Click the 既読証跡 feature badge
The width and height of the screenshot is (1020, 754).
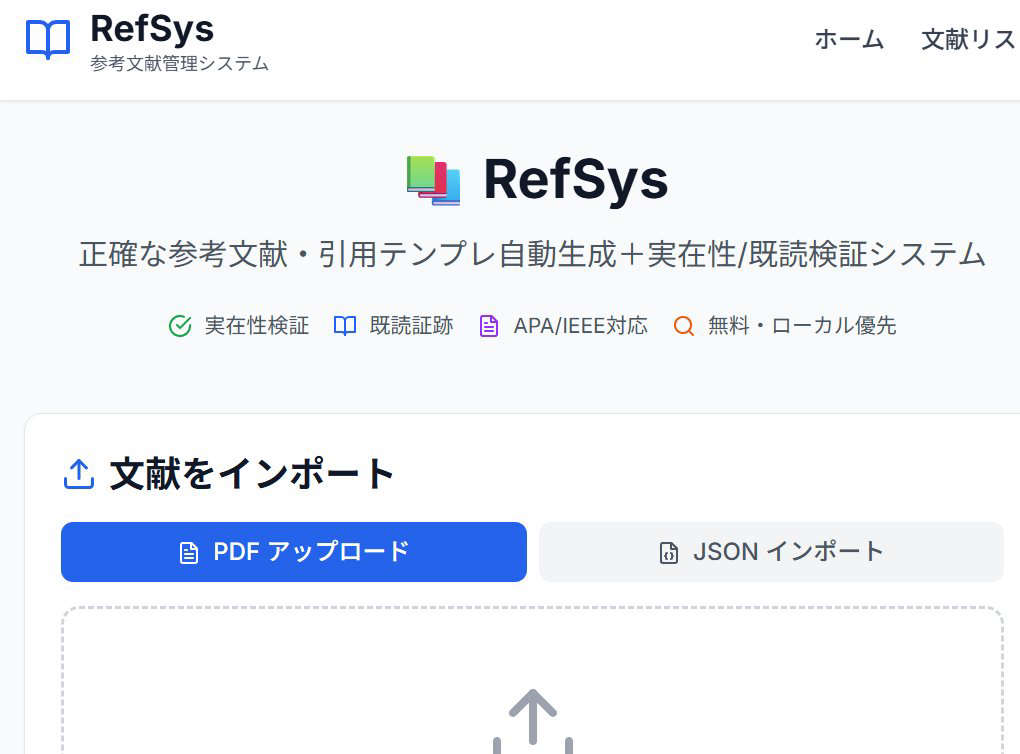(393, 325)
